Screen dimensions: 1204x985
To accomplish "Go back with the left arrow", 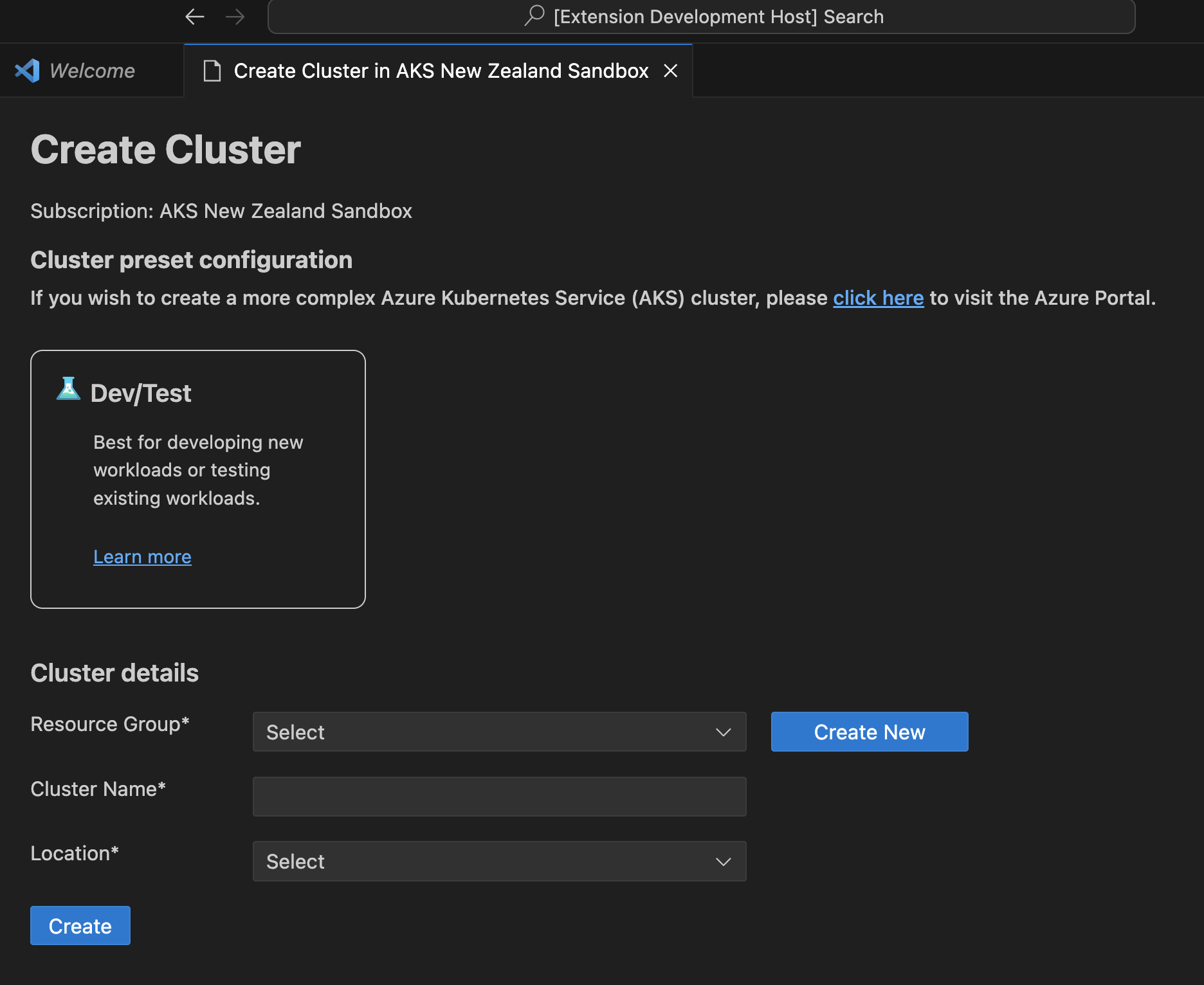I will pos(194,17).
